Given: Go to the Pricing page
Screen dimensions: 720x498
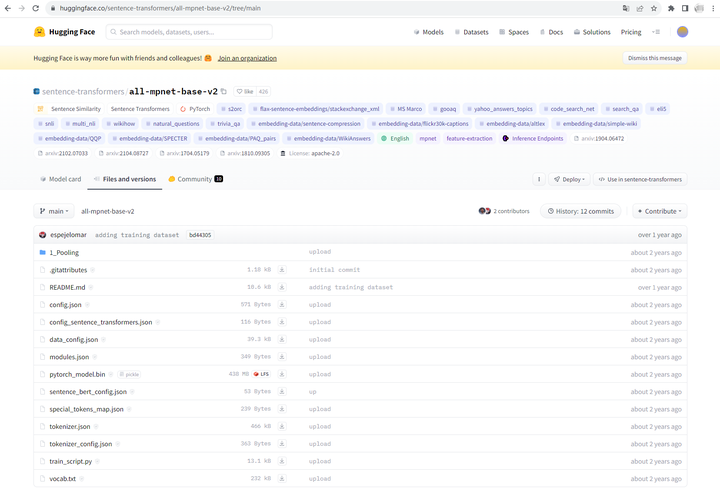Looking at the screenshot, I should 631,32.
